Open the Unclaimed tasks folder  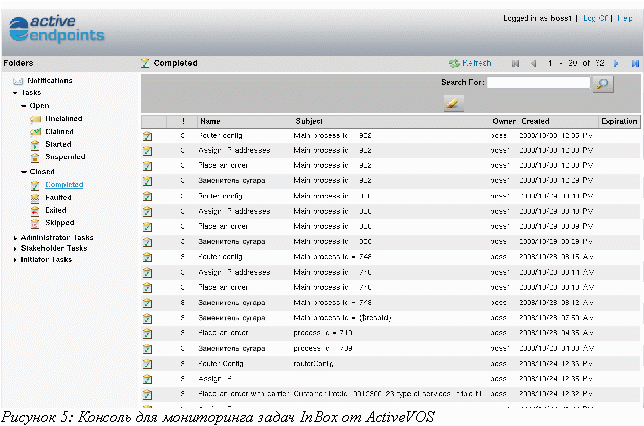(64, 118)
